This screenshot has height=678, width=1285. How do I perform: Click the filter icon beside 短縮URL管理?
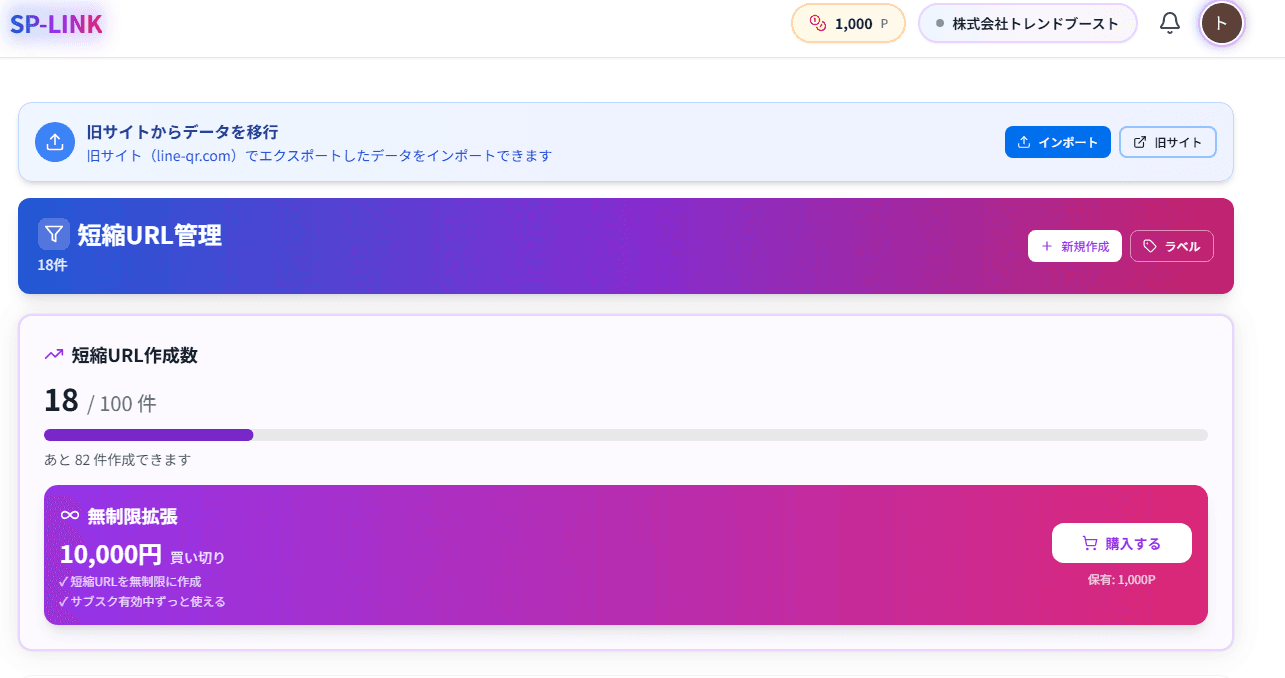pos(54,234)
